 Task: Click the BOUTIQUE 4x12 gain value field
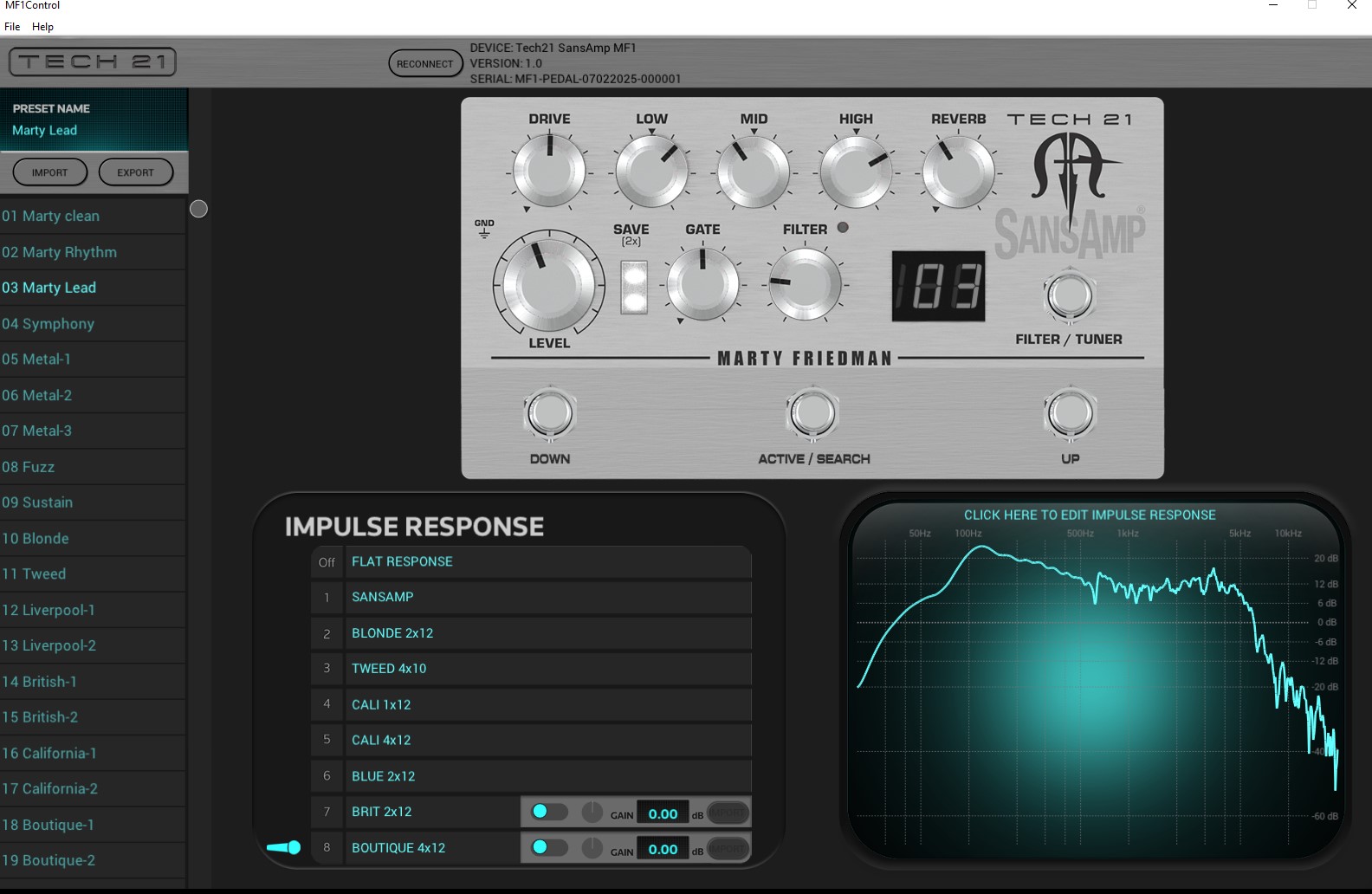[x=663, y=849]
